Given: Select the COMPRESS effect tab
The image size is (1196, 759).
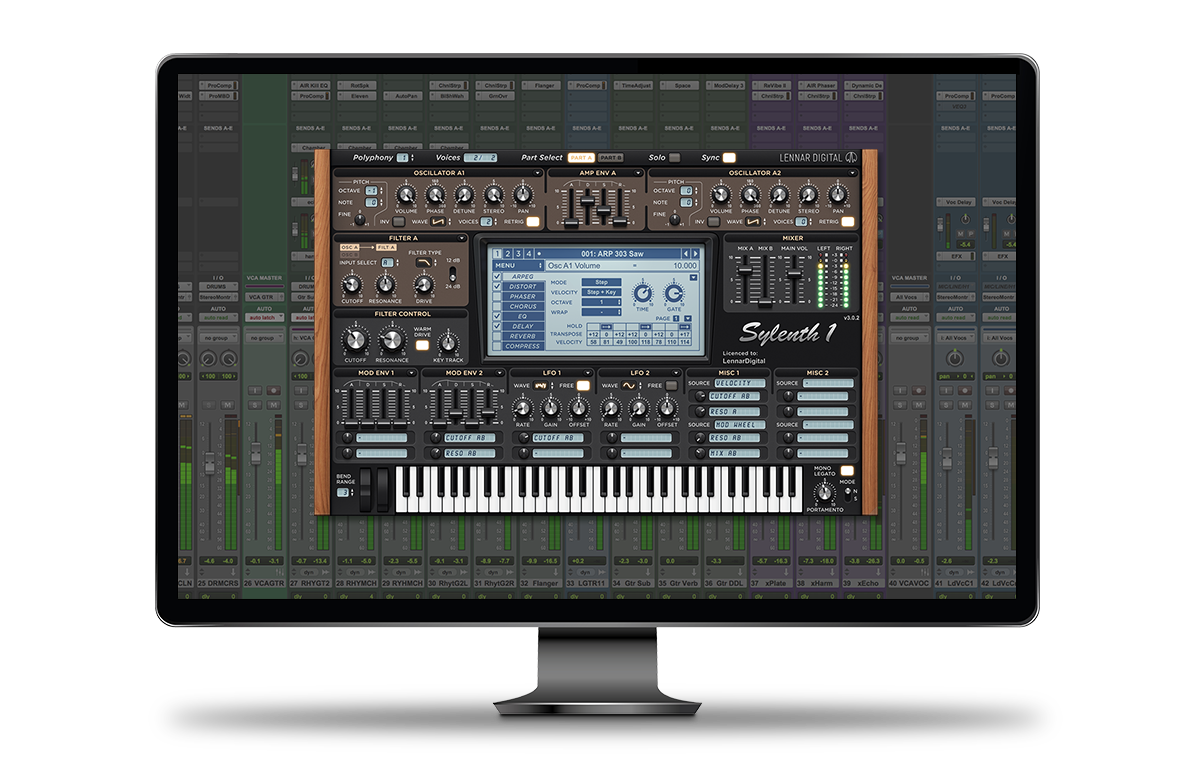Looking at the screenshot, I should pos(522,346).
